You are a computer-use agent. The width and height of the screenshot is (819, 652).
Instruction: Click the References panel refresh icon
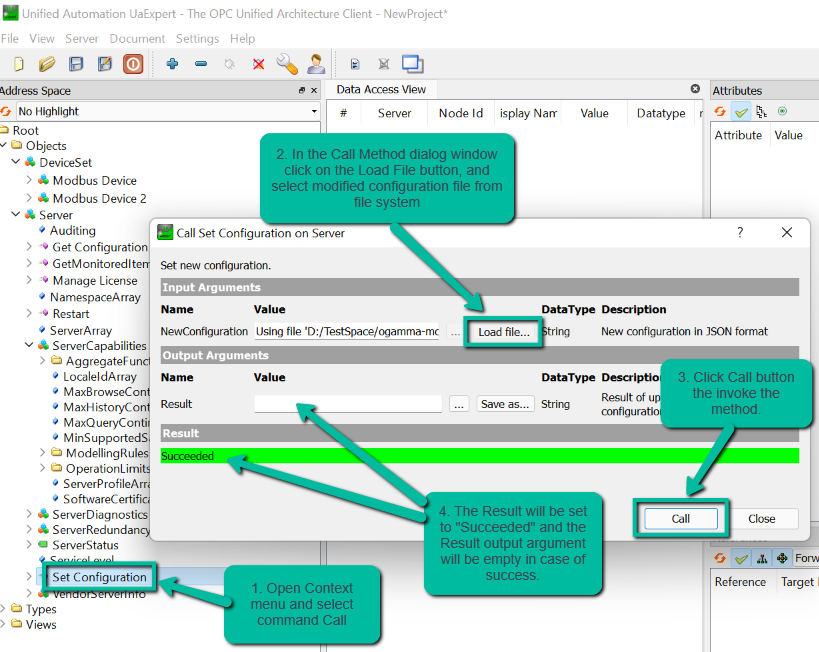click(x=720, y=558)
